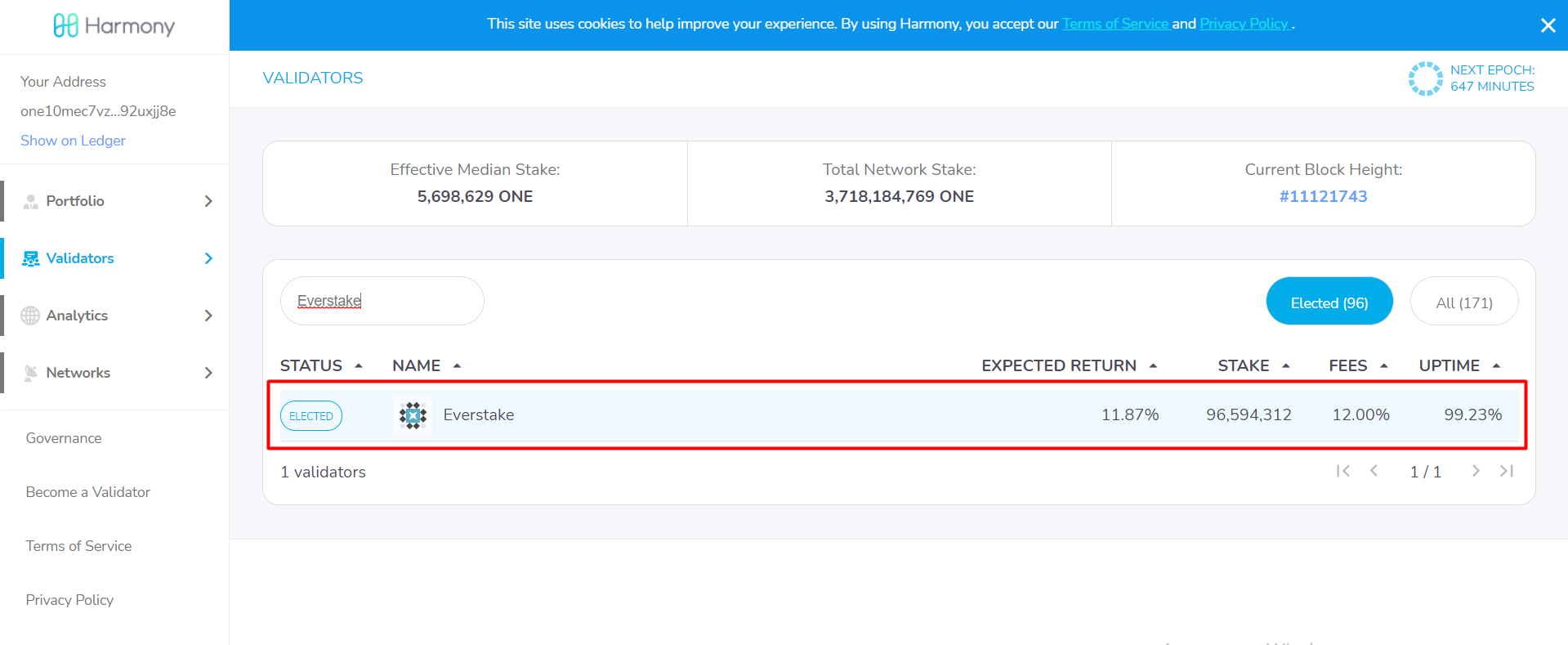
Task: Sort by UPTIME column header
Action: [1450, 365]
